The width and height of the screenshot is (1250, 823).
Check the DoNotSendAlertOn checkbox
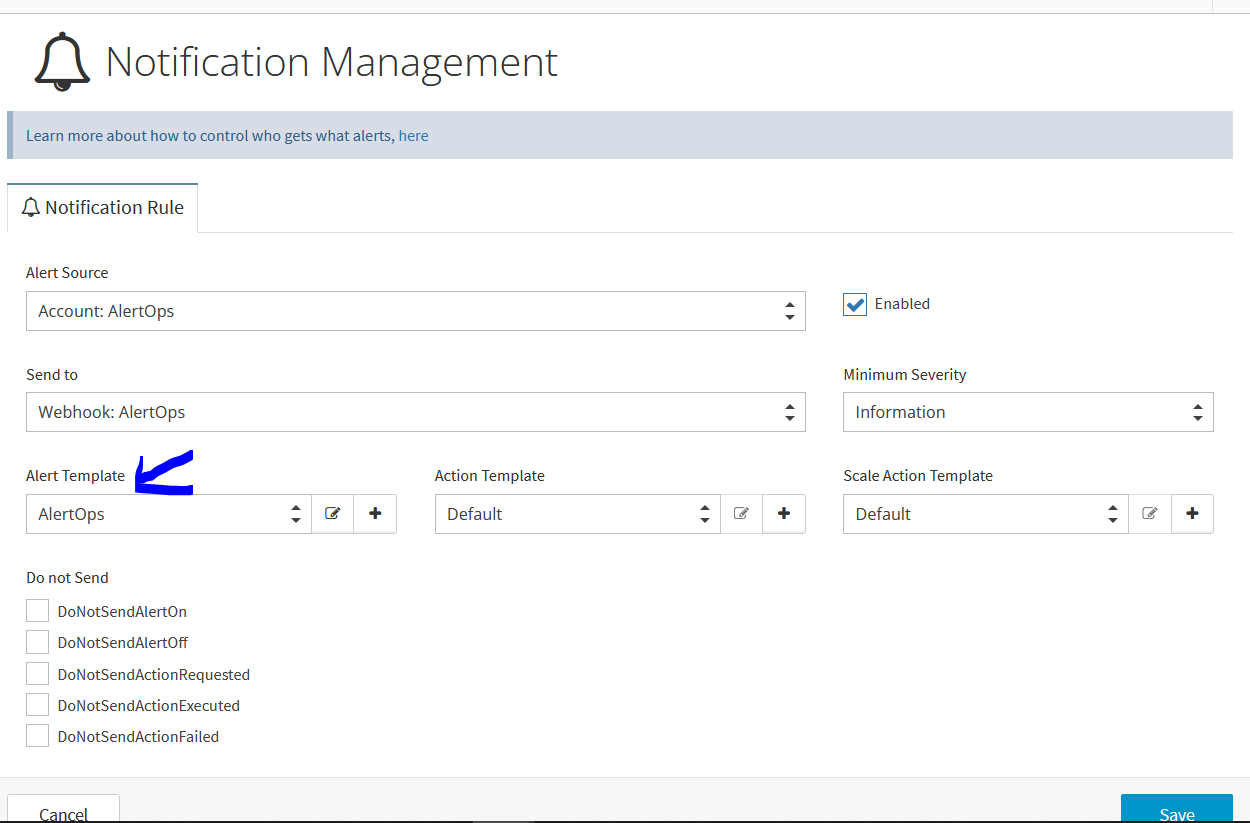coord(38,611)
